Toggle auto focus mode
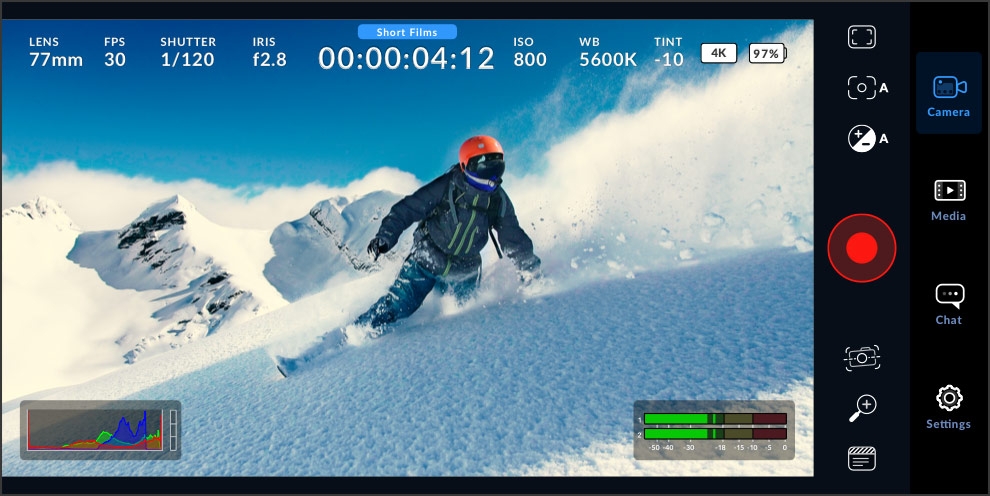Screen dimensions: 990x496 pos(866,88)
